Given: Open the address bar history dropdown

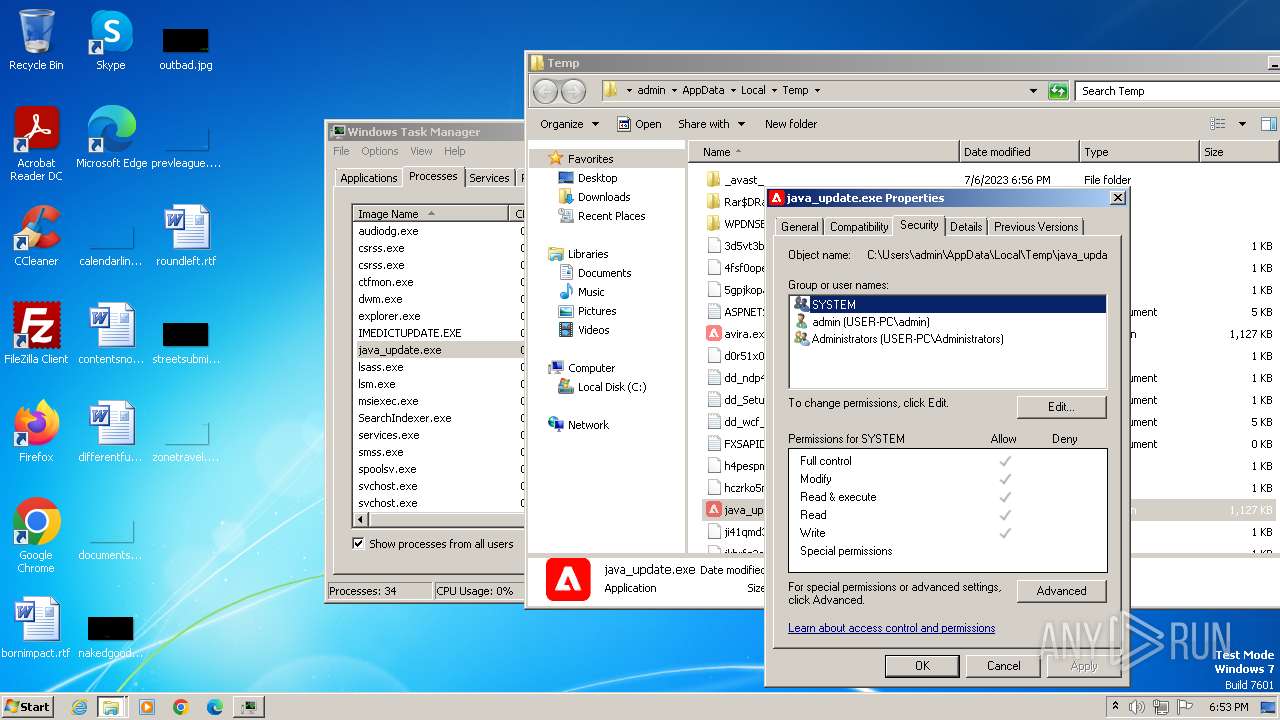Looking at the screenshot, I should click(x=1033, y=91).
